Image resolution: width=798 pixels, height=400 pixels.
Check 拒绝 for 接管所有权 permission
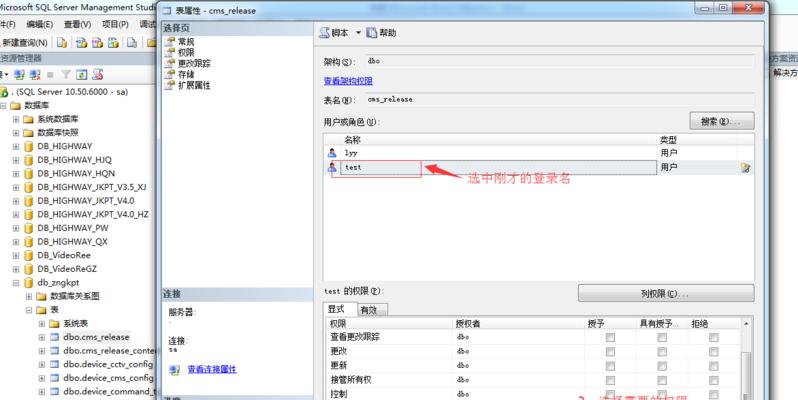tap(714, 380)
